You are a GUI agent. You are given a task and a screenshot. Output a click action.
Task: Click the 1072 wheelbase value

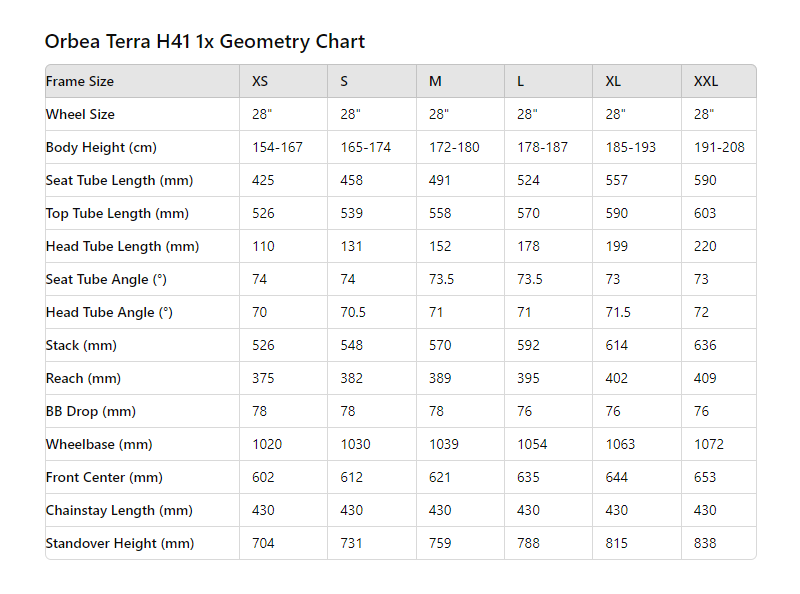(709, 444)
